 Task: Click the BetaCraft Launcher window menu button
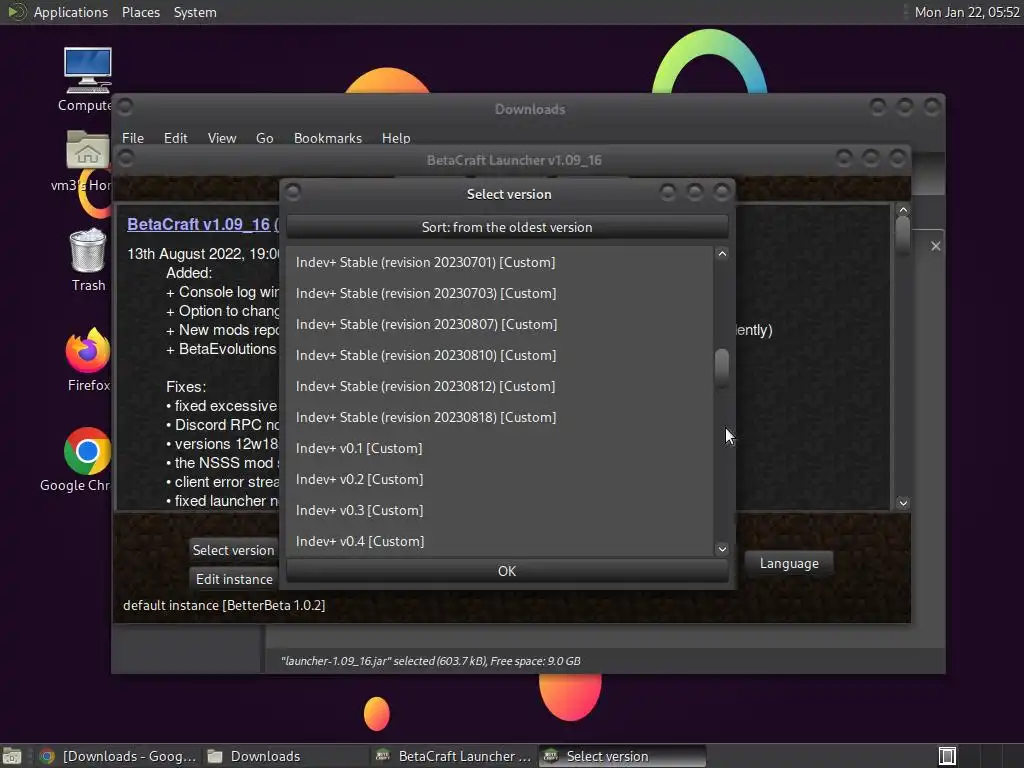[126, 158]
